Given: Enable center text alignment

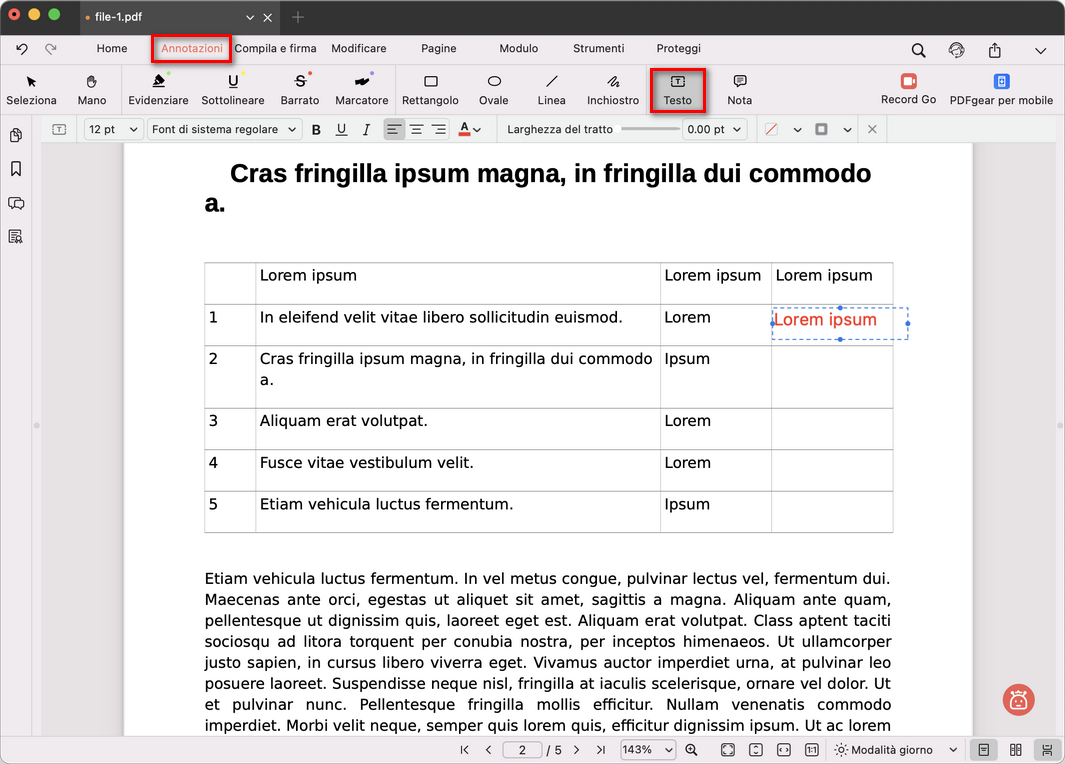Looking at the screenshot, I should (416, 130).
